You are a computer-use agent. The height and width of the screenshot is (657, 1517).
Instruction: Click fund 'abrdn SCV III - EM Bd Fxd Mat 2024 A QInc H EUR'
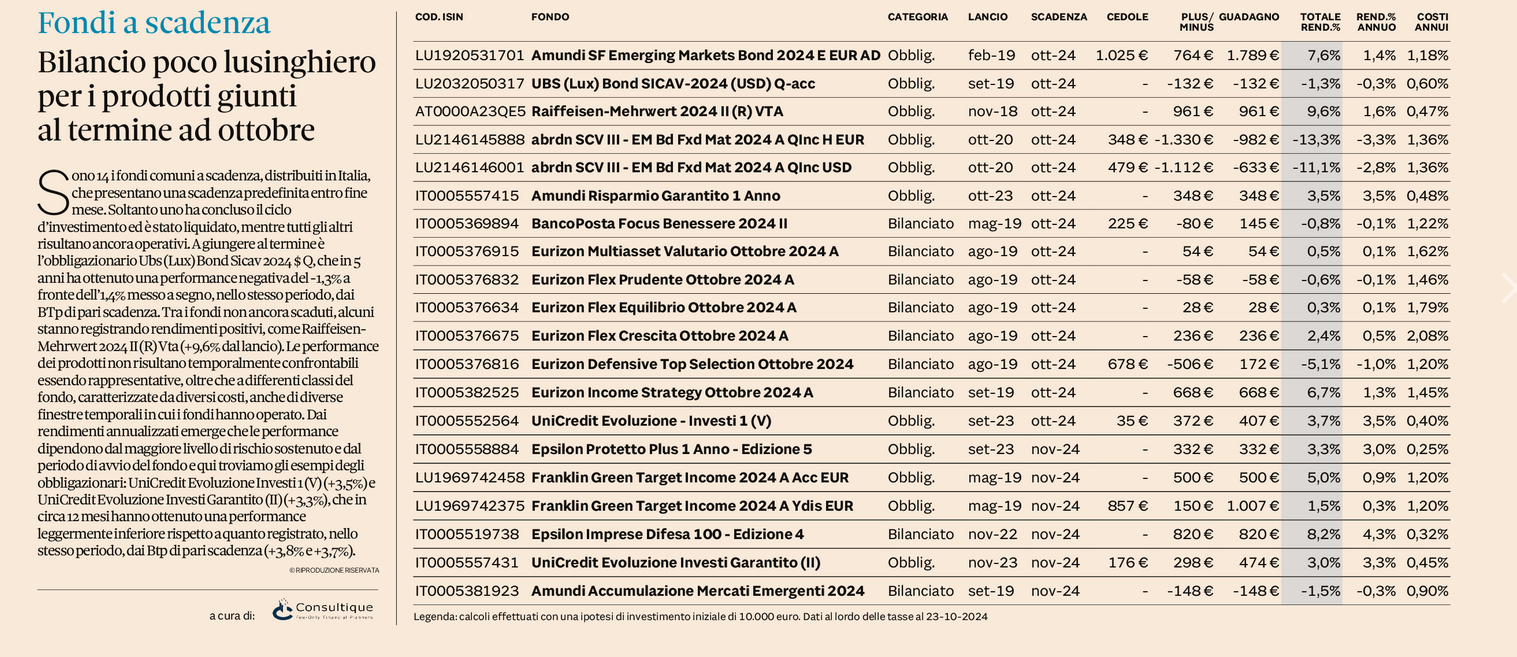(x=698, y=140)
